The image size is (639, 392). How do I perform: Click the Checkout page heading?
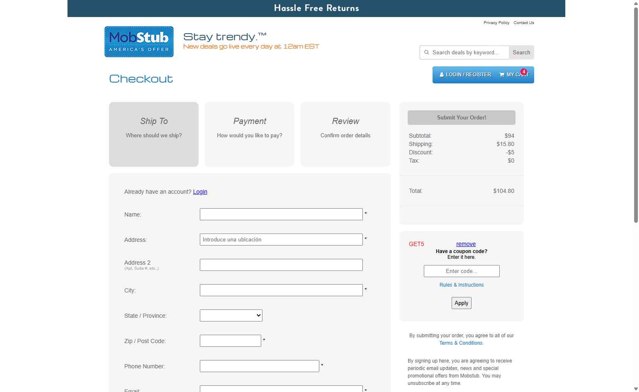point(141,79)
